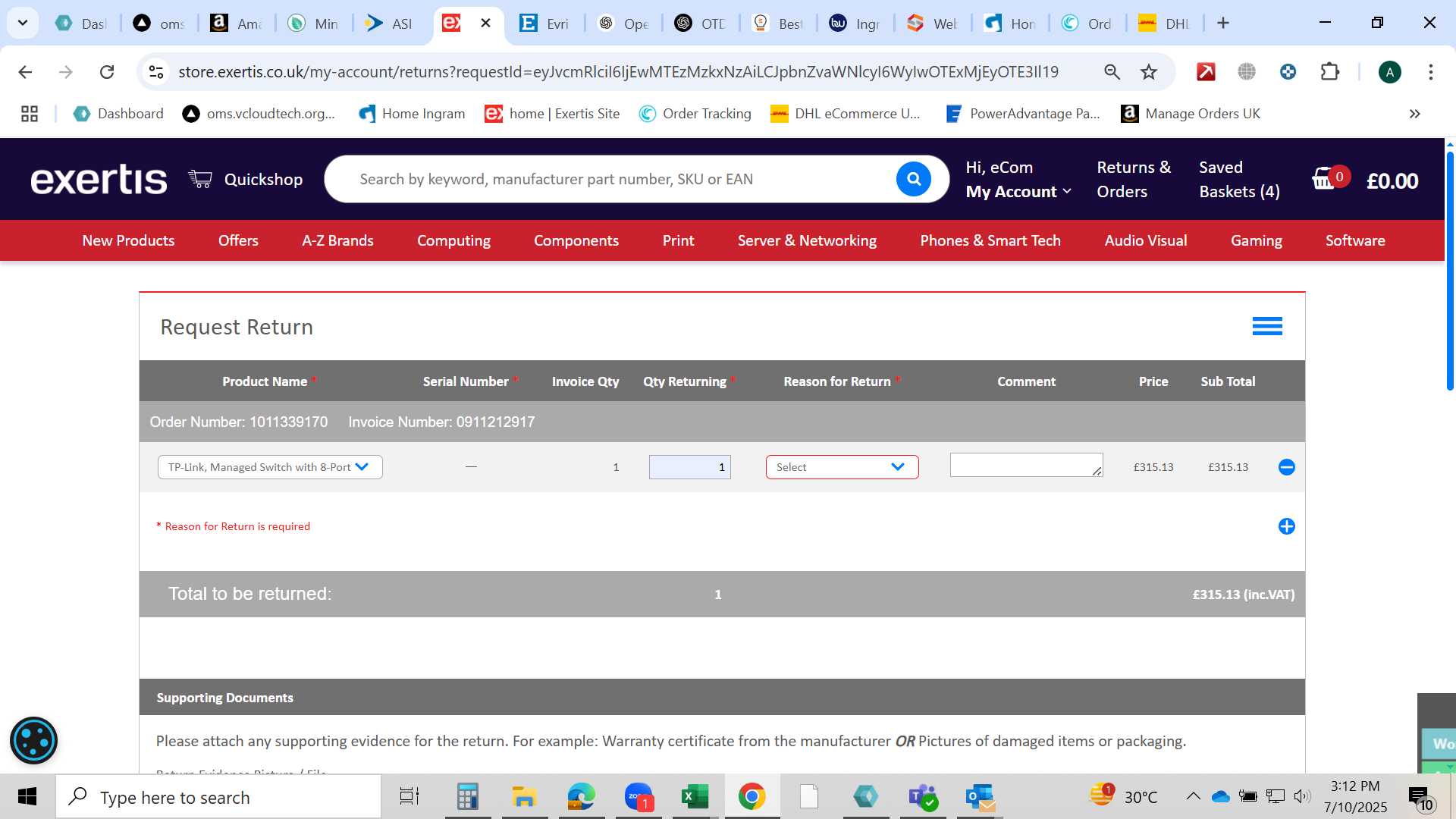Open the Offers menu item
The height and width of the screenshot is (819, 1456).
pos(238,240)
